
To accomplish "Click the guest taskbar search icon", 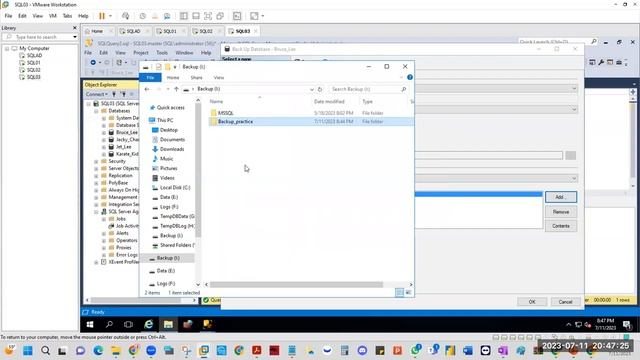I will (x=109, y=324).
